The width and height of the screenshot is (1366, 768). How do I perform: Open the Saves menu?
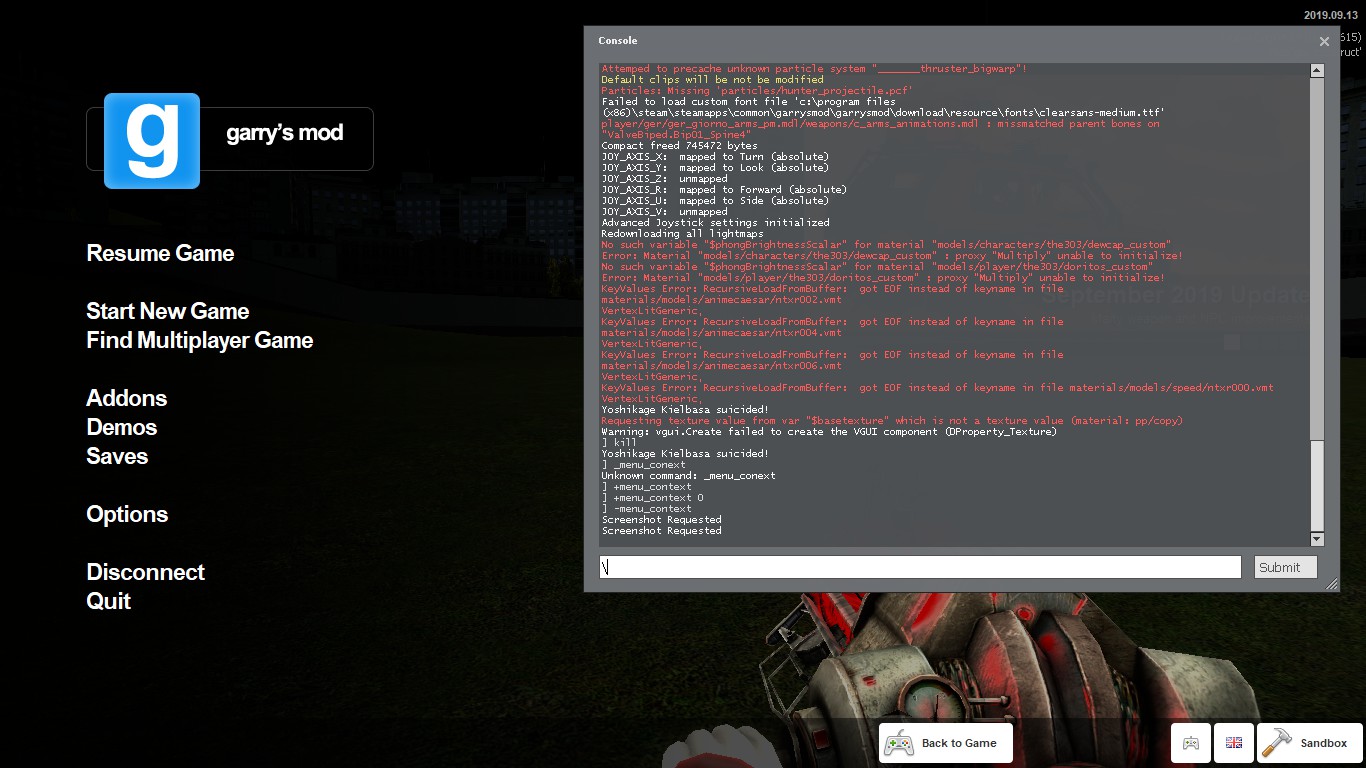pos(117,456)
